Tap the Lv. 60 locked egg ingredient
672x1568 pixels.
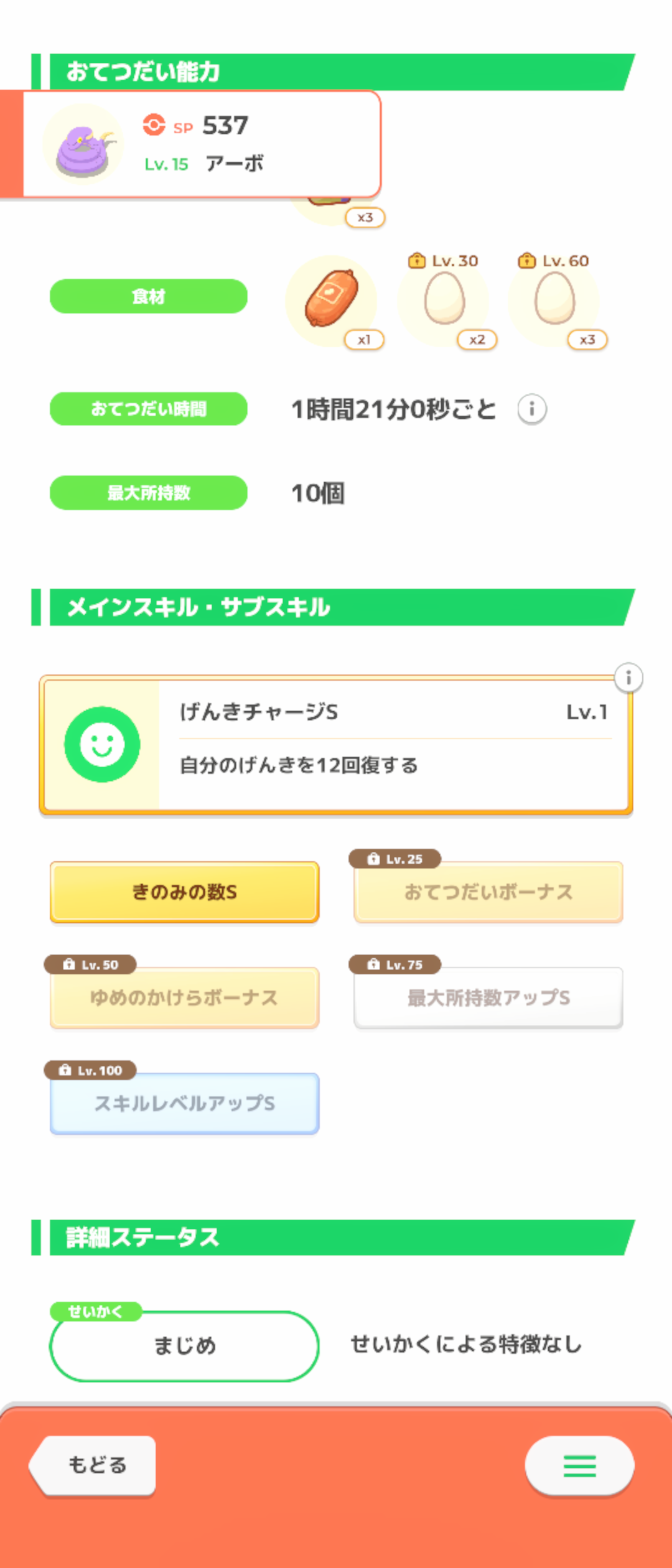tap(554, 299)
